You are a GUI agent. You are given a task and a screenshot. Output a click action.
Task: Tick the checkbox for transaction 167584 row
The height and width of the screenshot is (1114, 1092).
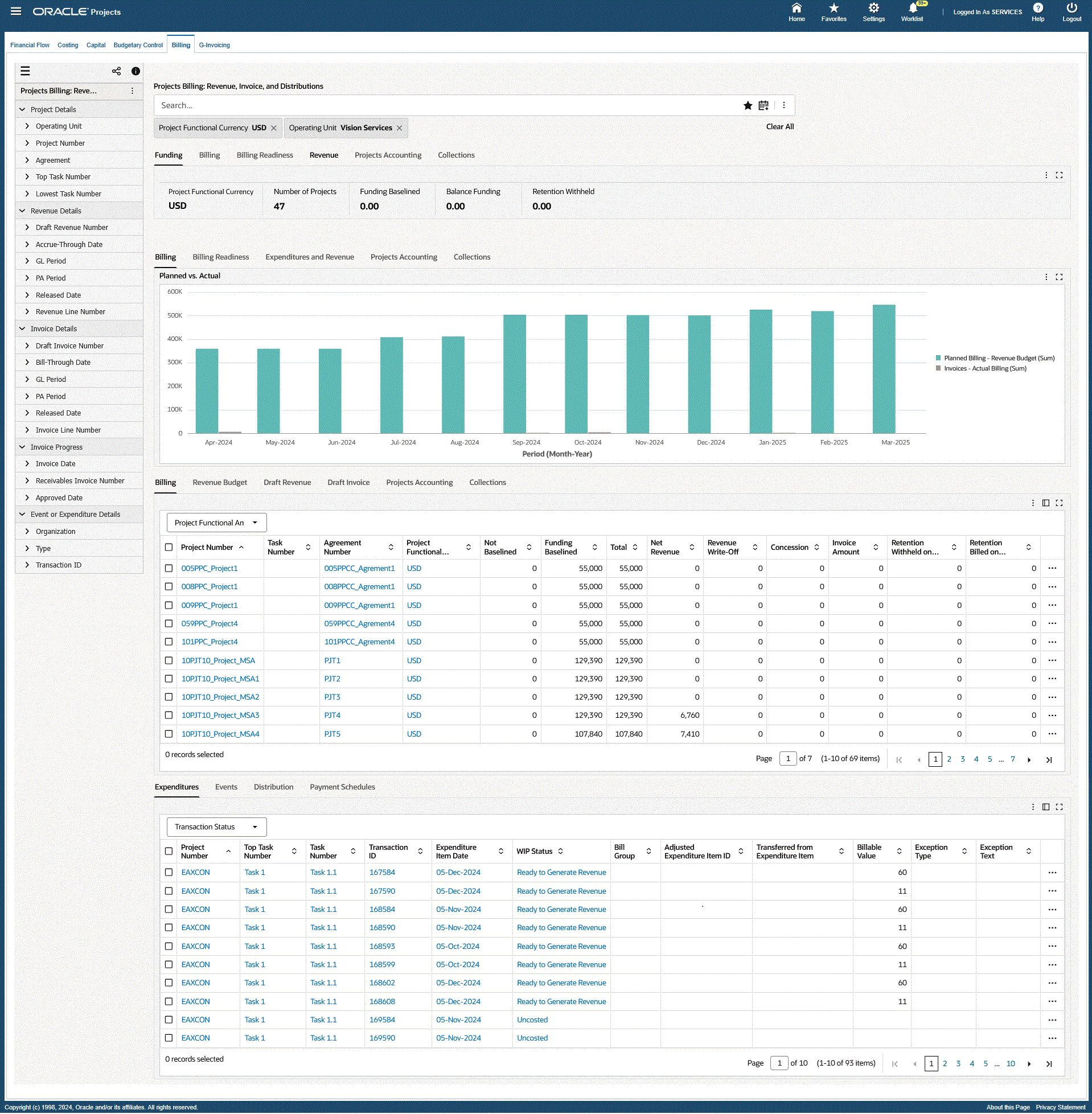pos(169,873)
